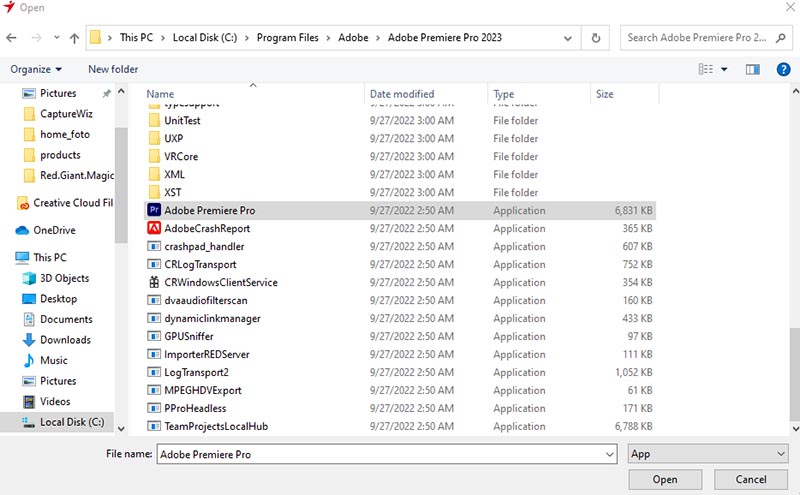Click the search magnifier icon
The width and height of the screenshot is (800, 495).
tap(781, 38)
